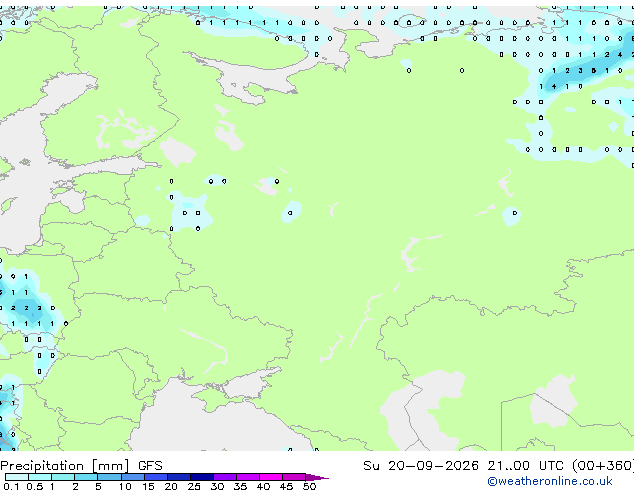
Task: Click the legend swatch between 1 and 2
Action: click(x=63, y=477)
